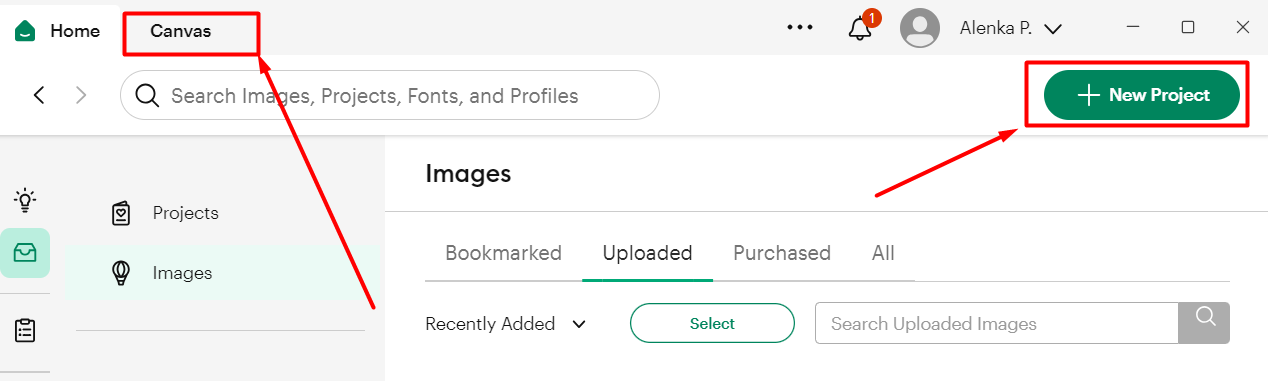Open the Purchased images tab

pyautogui.click(x=782, y=253)
